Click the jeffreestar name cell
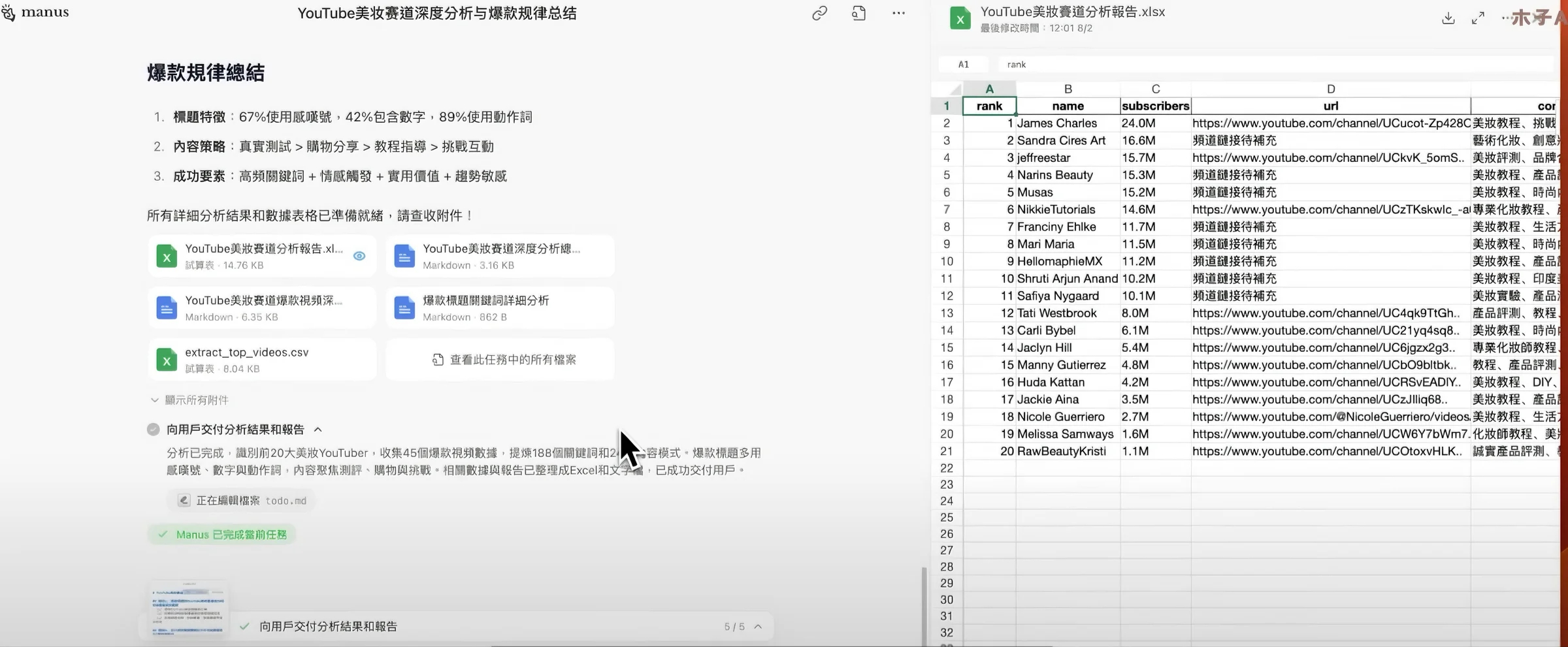The width and height of the screenshot is (1568, 647). (x=1068, y=158)
